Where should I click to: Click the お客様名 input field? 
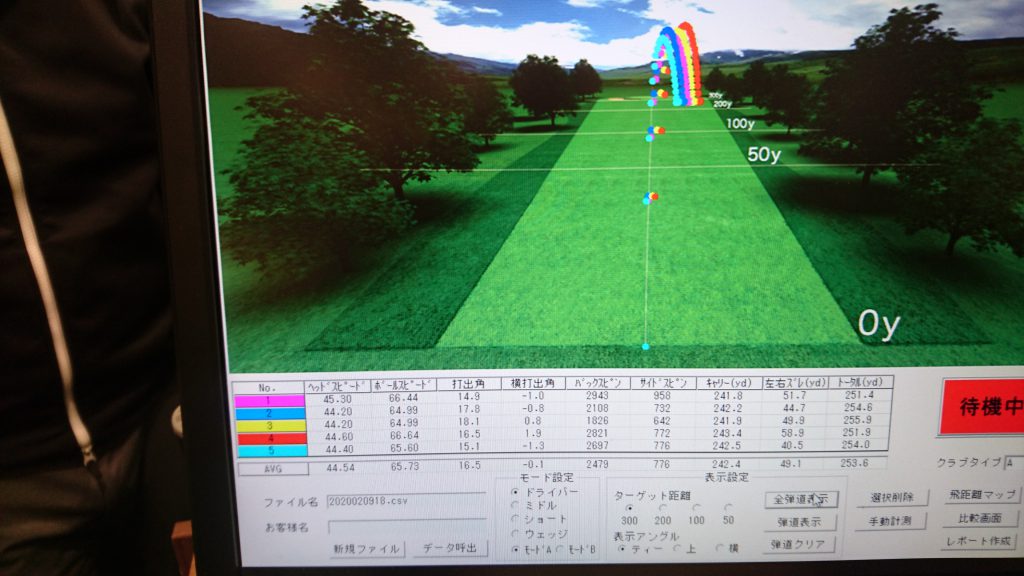(x=408, y=526)
